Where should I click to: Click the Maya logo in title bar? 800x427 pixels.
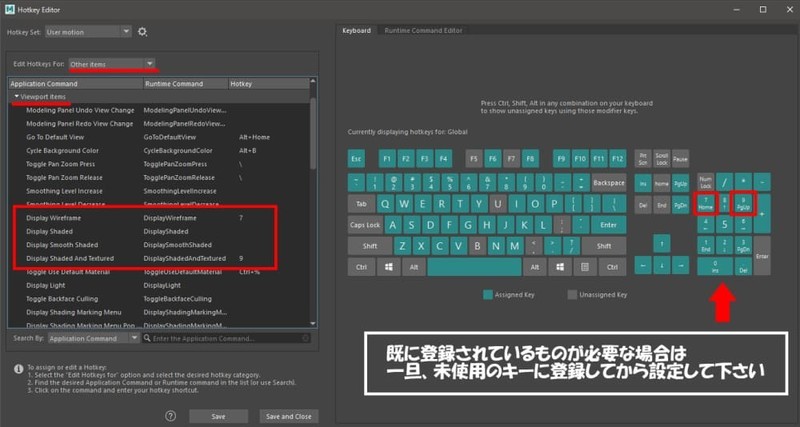(9, 10)
